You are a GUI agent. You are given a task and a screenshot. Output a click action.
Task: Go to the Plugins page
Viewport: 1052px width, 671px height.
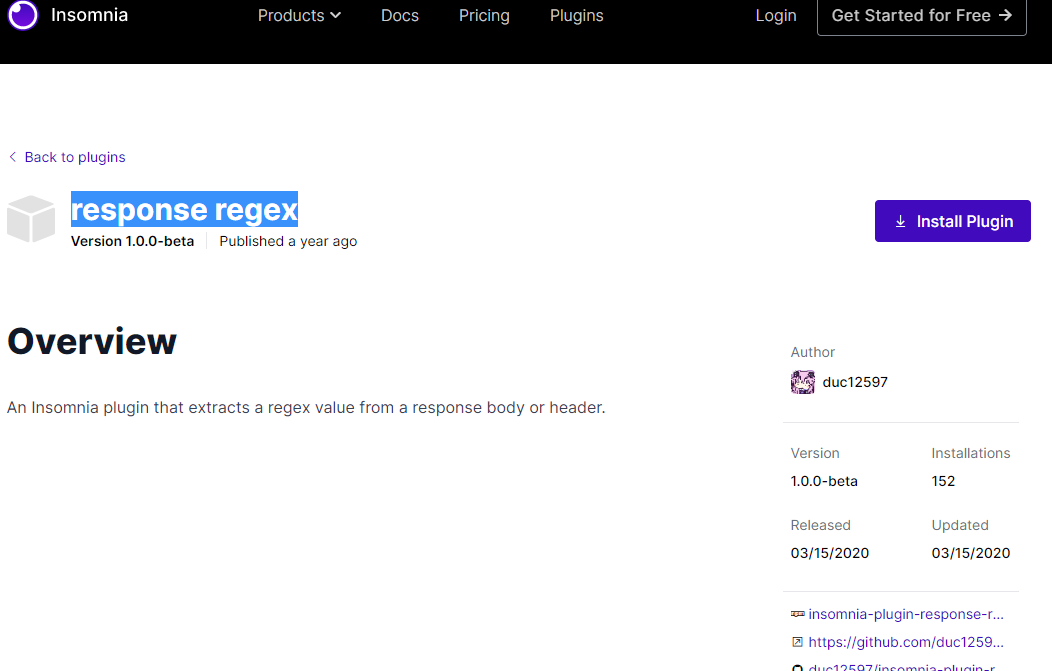[576, 15]
